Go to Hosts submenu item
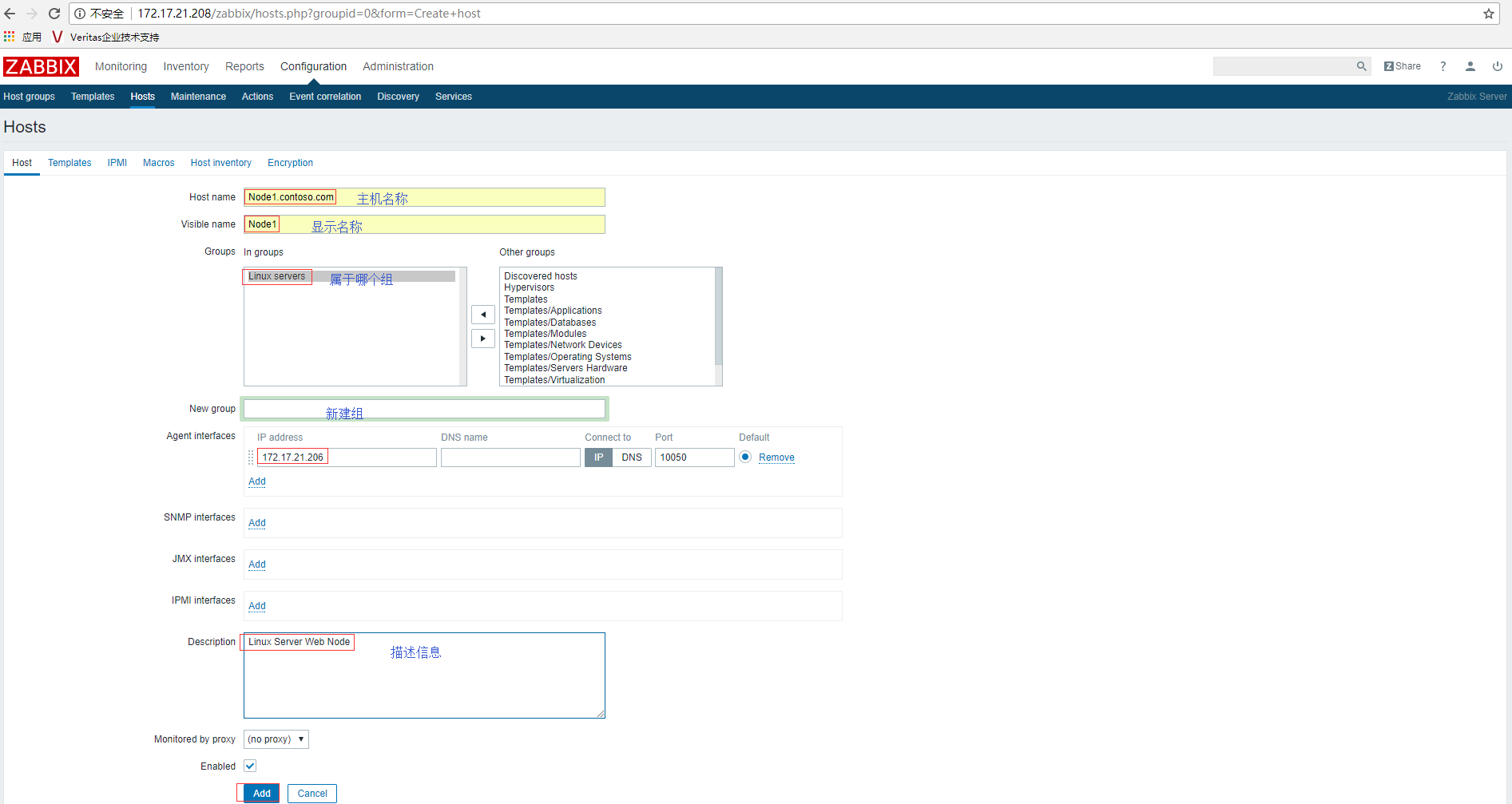The image size is (1512, 804). tap(143, 97)
